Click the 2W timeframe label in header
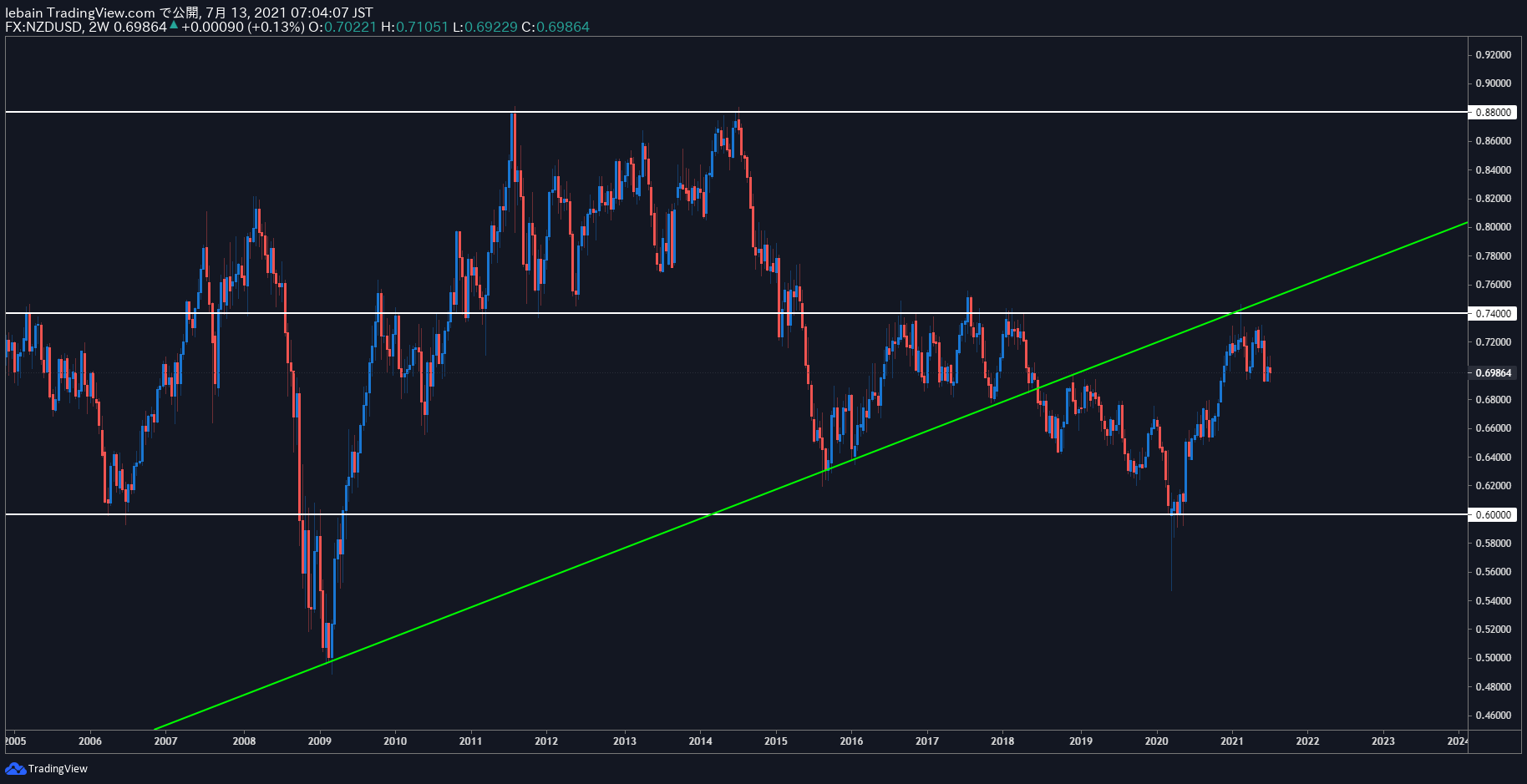This screenshot has width=1527, height=784. pyautogui.click(x=99, y=27)
